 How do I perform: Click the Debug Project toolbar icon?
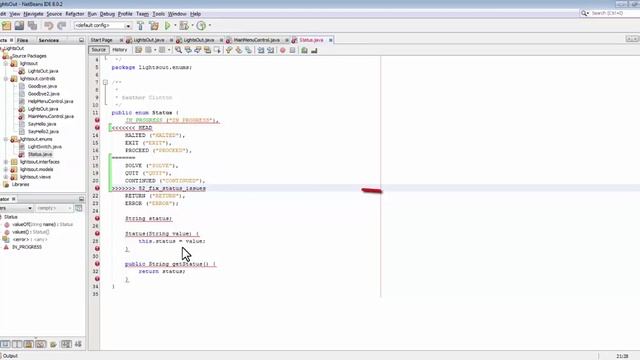[184, 26]
